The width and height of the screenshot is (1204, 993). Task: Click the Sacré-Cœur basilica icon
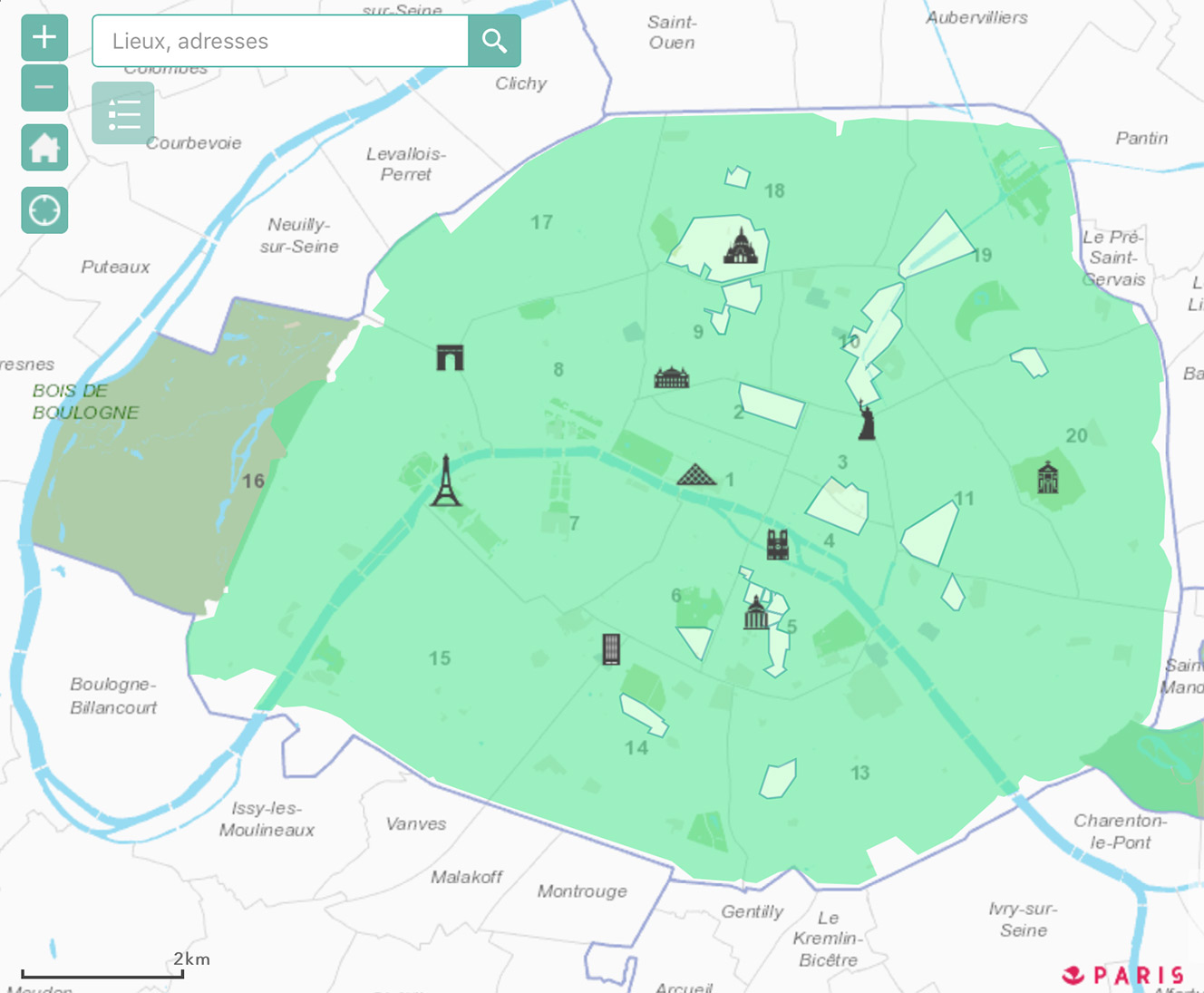(x=741, y=247)
